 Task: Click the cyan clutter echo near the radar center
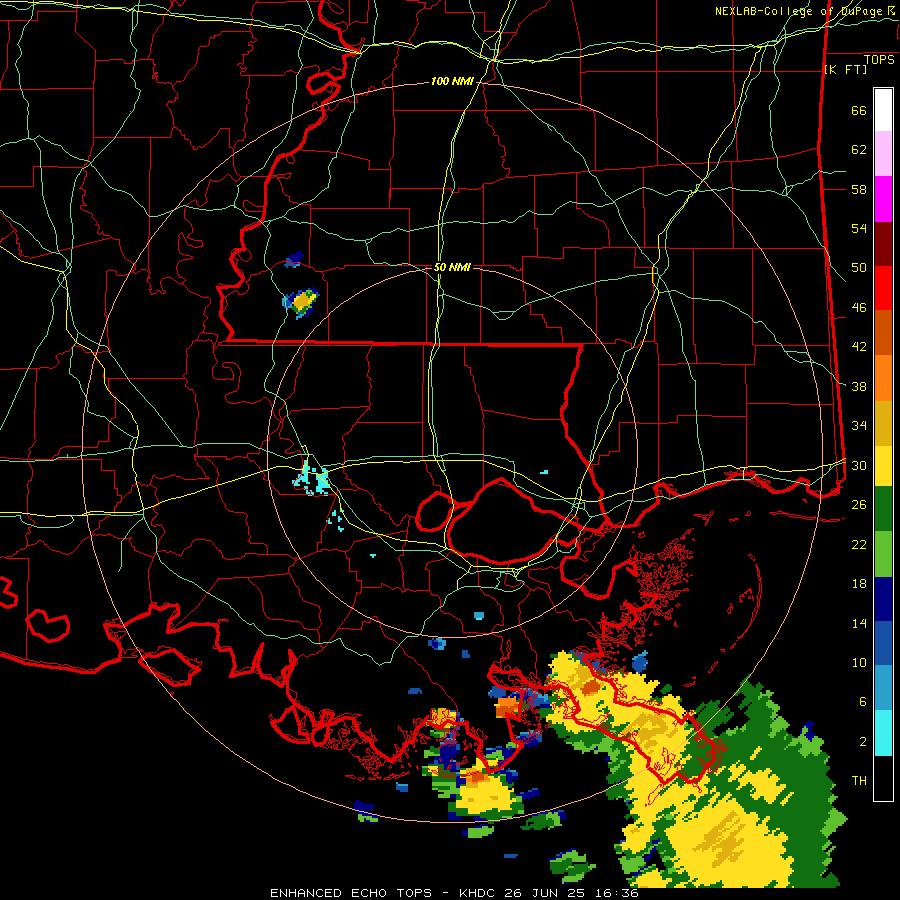(x=312, y=479)
